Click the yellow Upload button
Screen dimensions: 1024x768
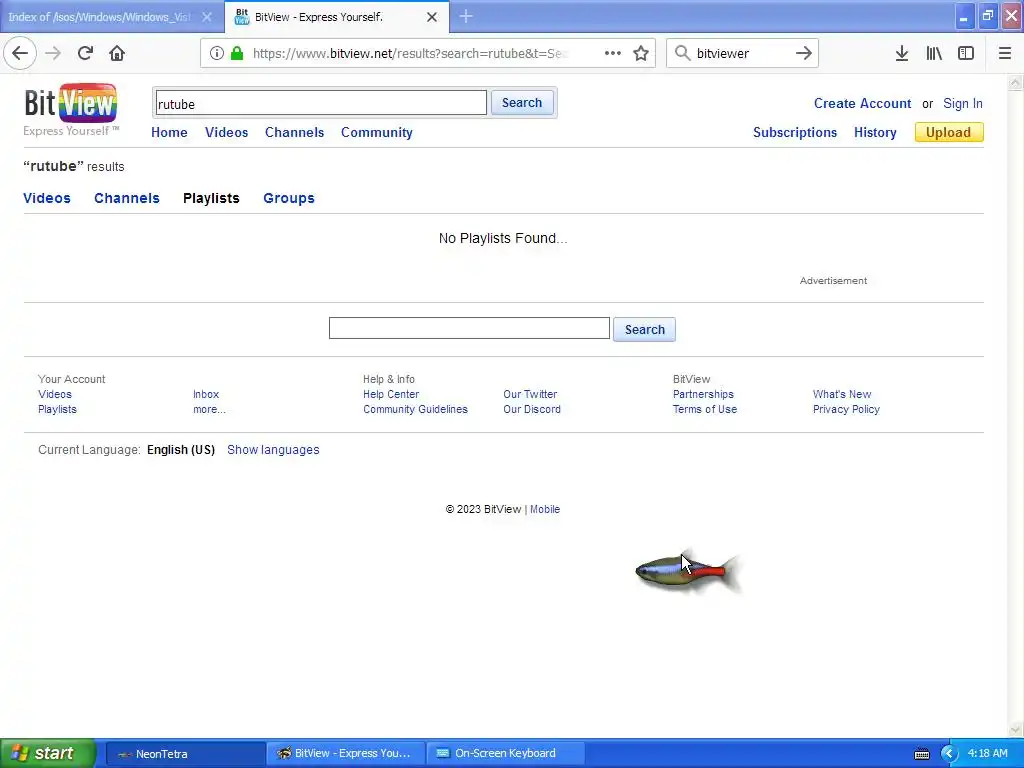coord(949,132)
